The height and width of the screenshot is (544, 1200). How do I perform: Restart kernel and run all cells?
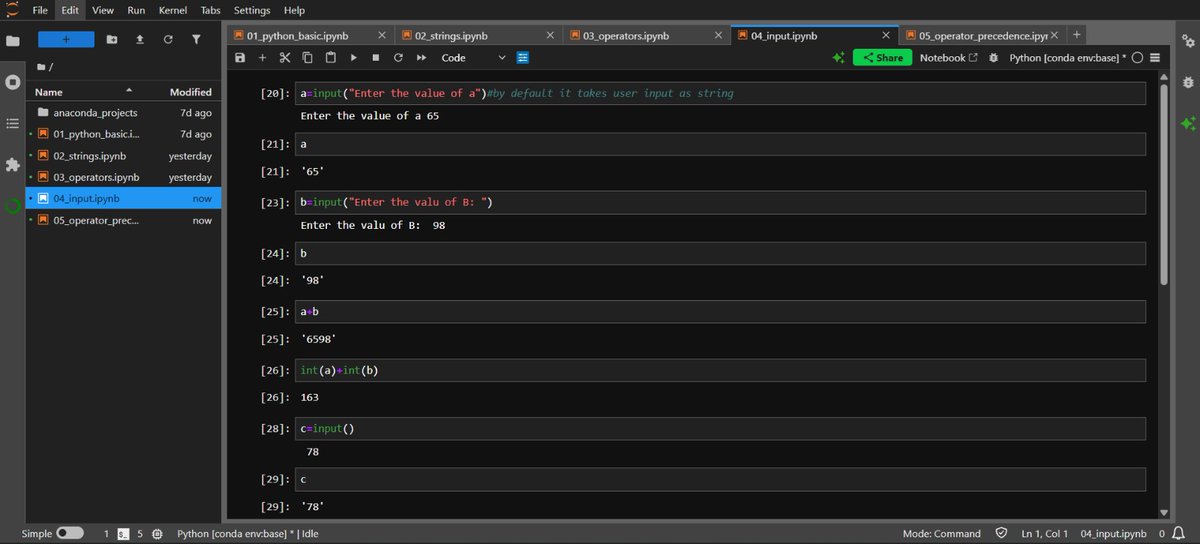pyautogui.click(x=421, y=58)
